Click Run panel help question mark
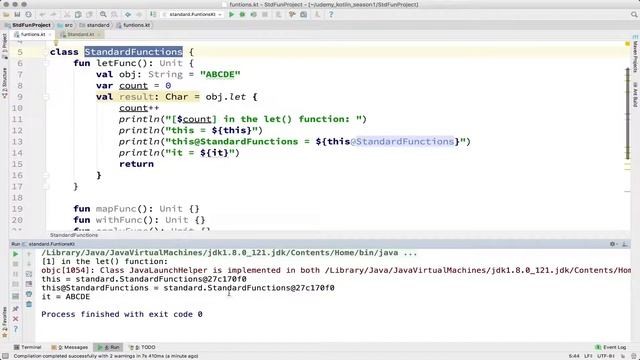 (x=16, y=329)
